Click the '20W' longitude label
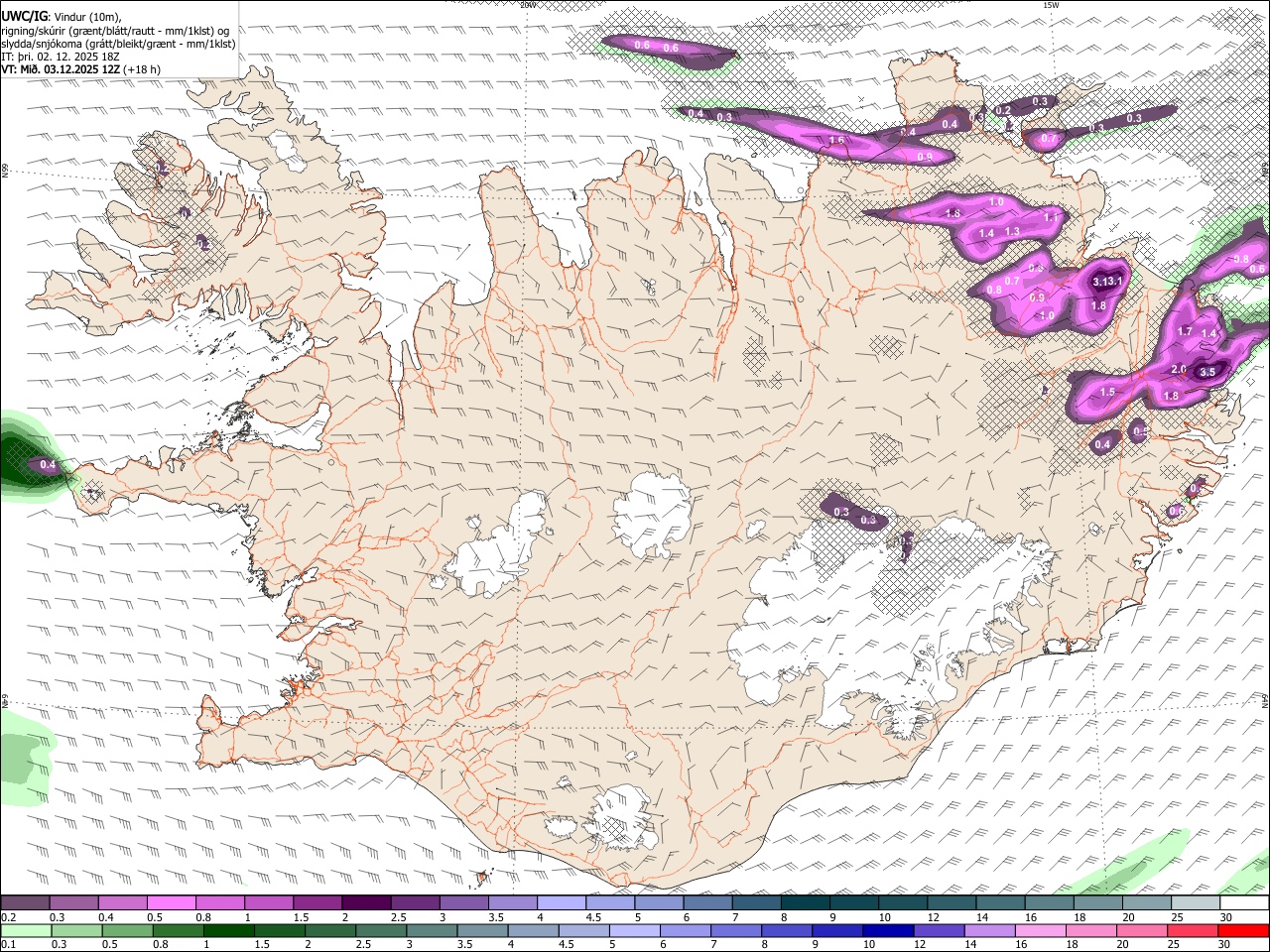Viewport: 1270px width, 952px height. click(528, 5)
